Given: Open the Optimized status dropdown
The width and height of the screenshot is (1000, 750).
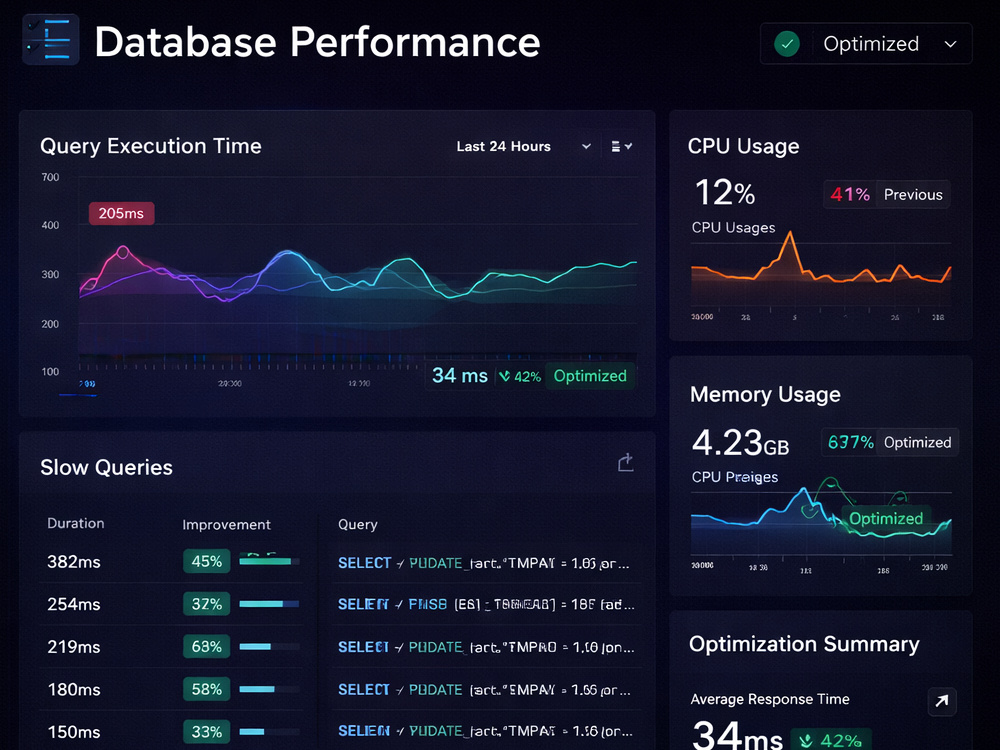Looking at the screenshot, I should 865,43.
